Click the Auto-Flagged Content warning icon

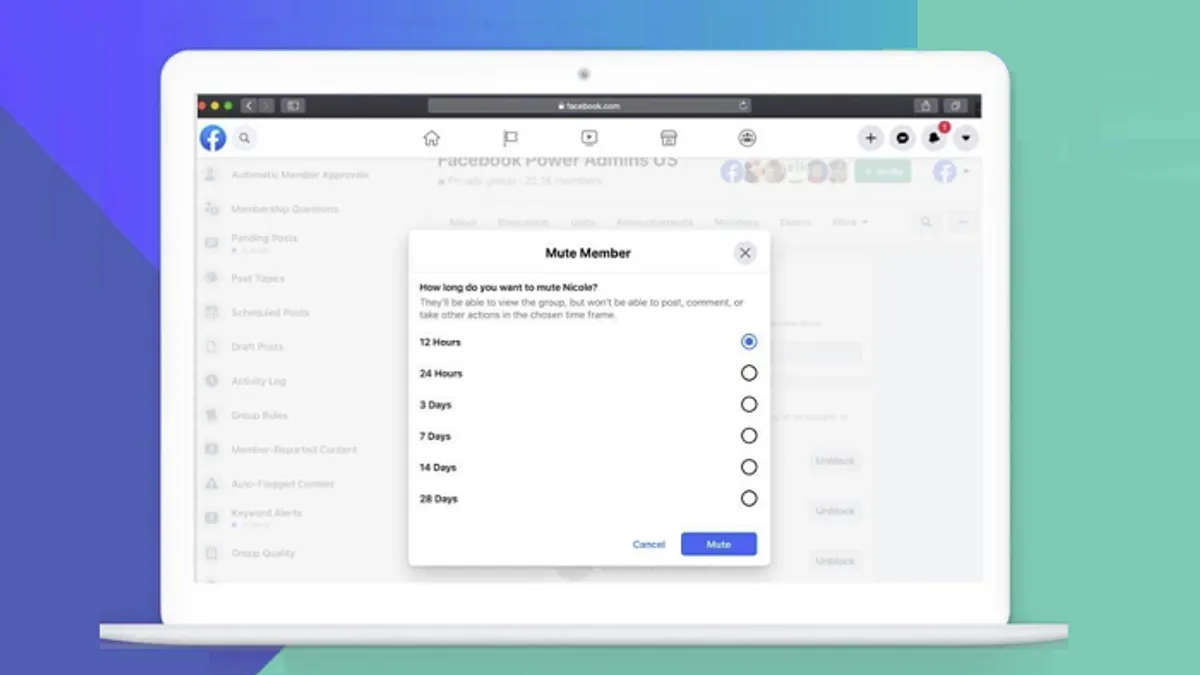[211, 484]
